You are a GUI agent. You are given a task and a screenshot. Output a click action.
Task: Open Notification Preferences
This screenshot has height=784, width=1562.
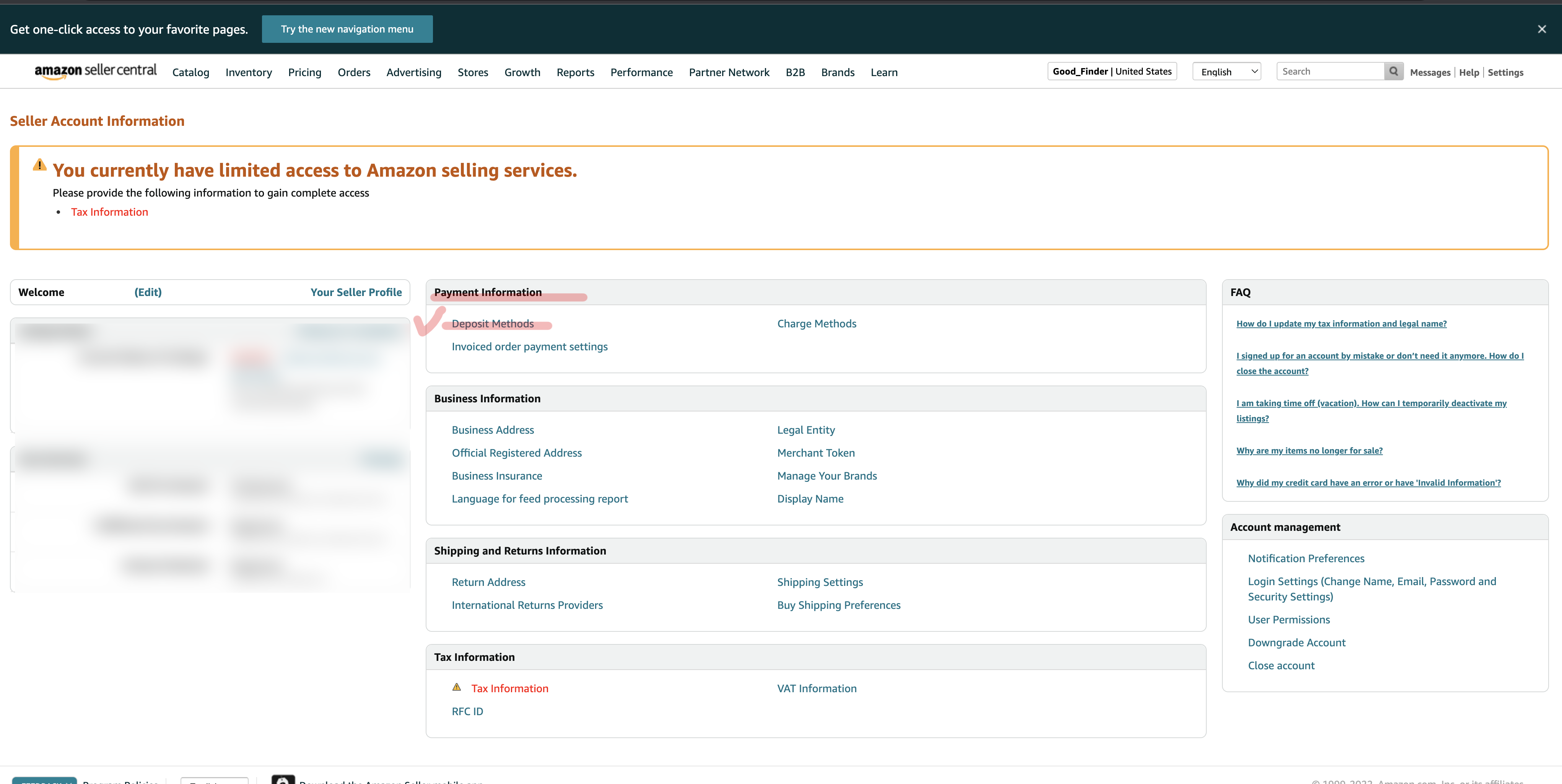coord(1305,558)
